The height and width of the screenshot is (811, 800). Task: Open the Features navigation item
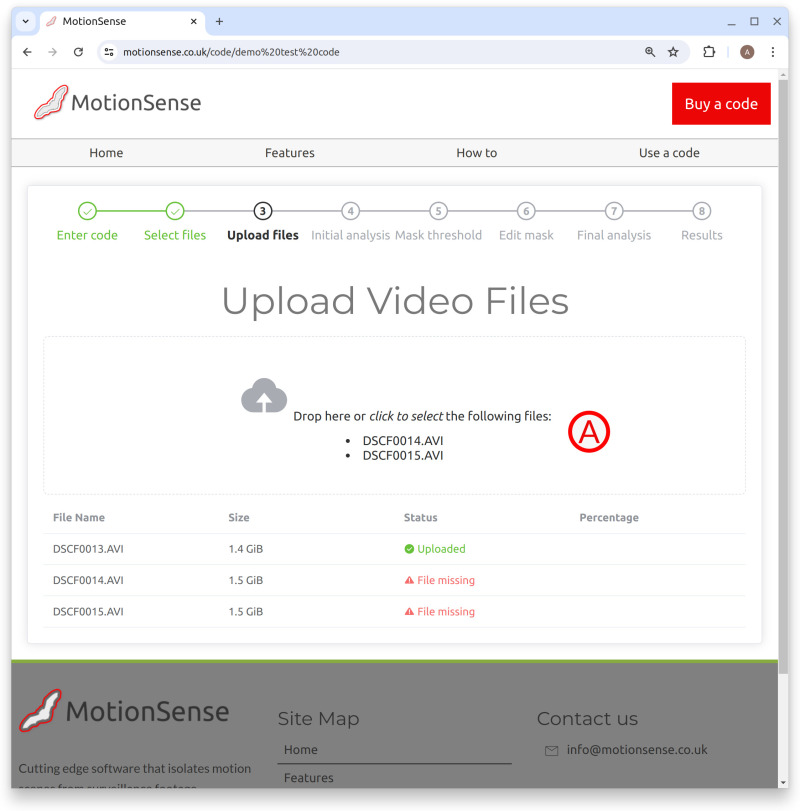pyautogui.click(x=290, y=153)
